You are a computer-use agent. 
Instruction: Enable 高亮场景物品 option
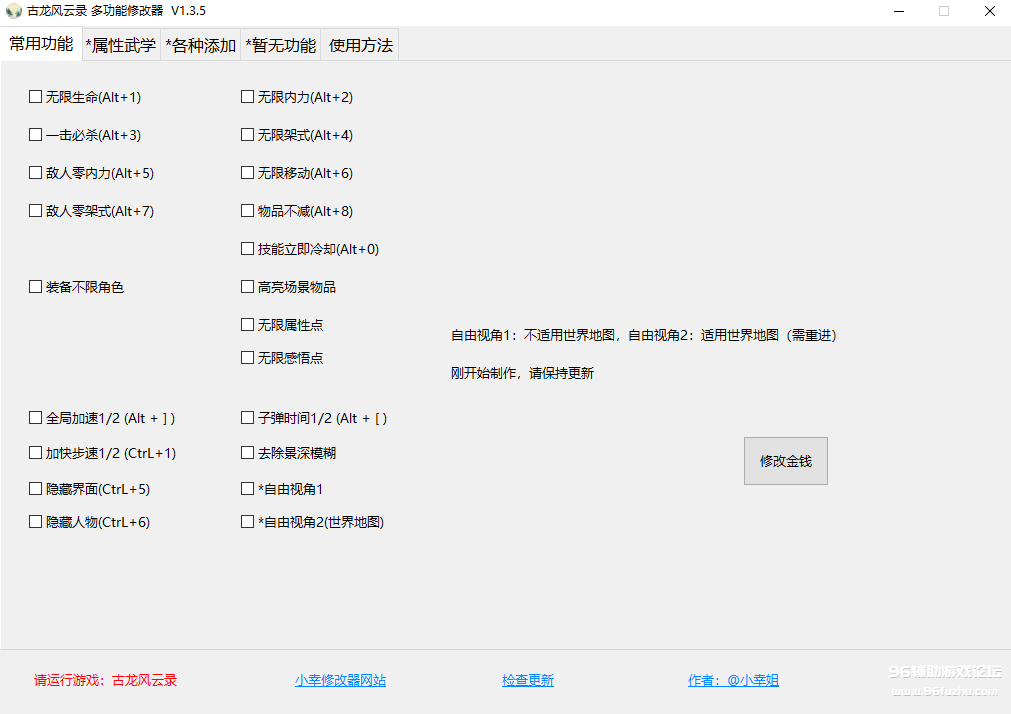pos(248,287)
